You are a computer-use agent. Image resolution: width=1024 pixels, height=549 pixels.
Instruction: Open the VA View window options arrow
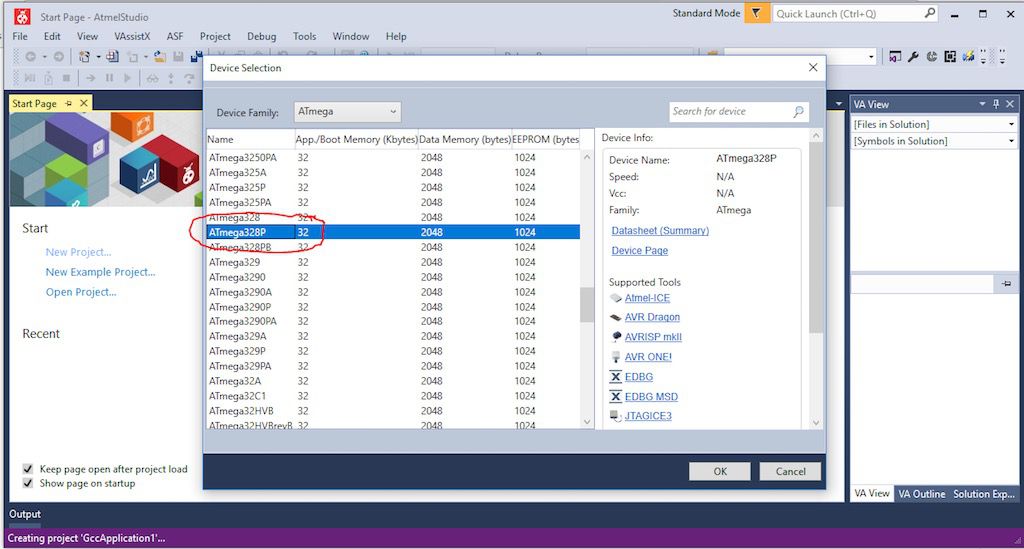tap(982, 104)
